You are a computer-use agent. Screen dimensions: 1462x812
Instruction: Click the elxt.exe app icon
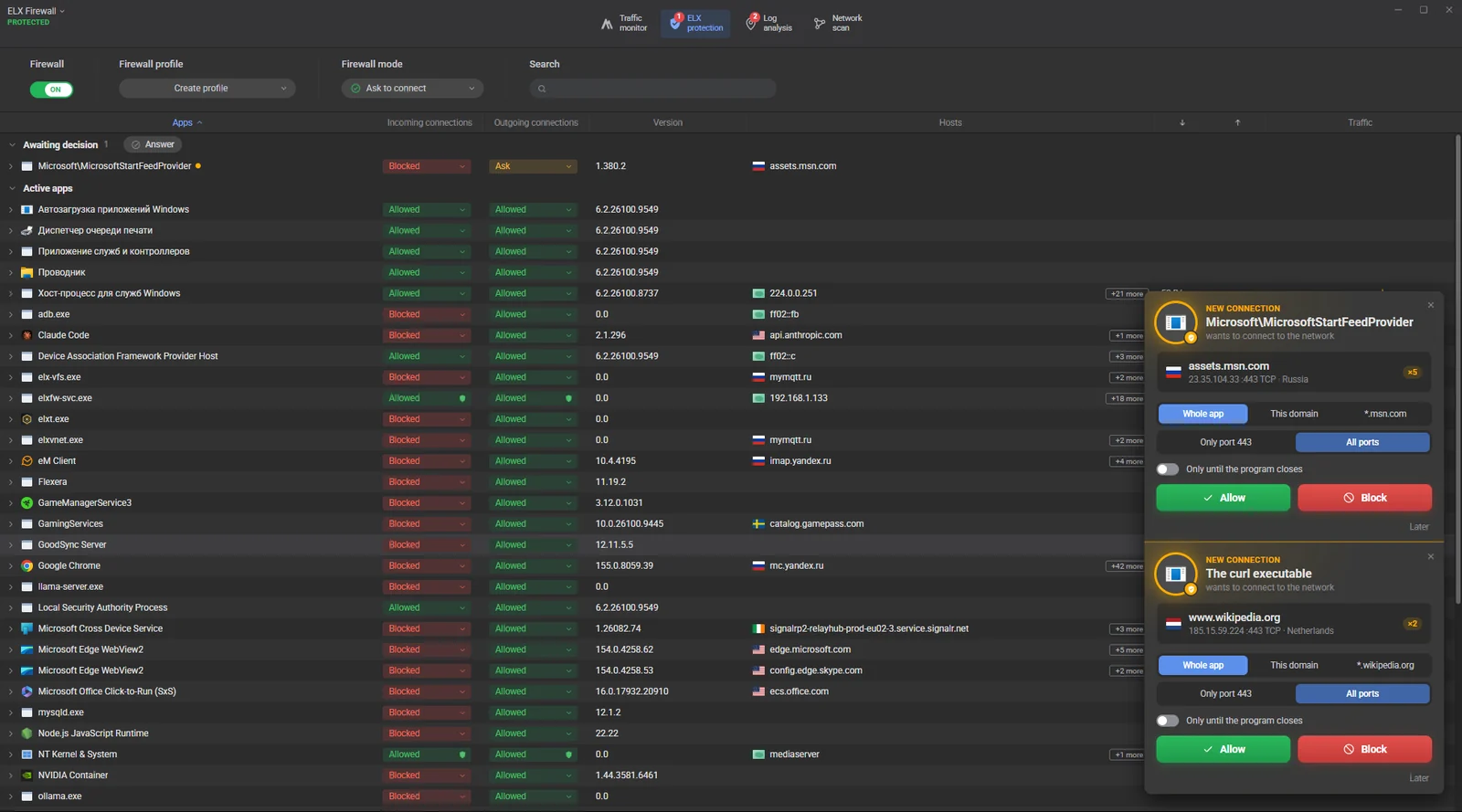(x=27, y=419)
